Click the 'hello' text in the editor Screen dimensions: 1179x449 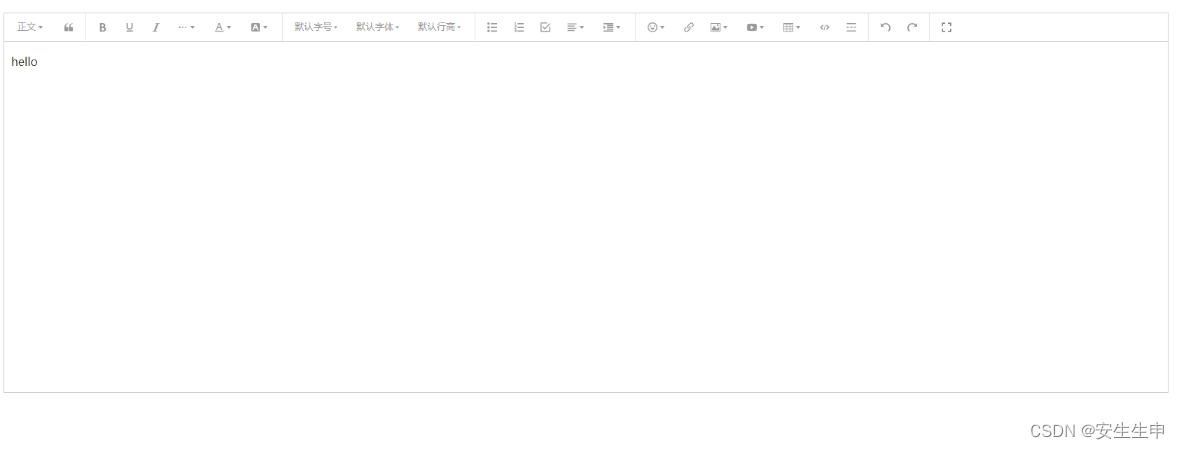pyautogui.click(x=24, y=62)
